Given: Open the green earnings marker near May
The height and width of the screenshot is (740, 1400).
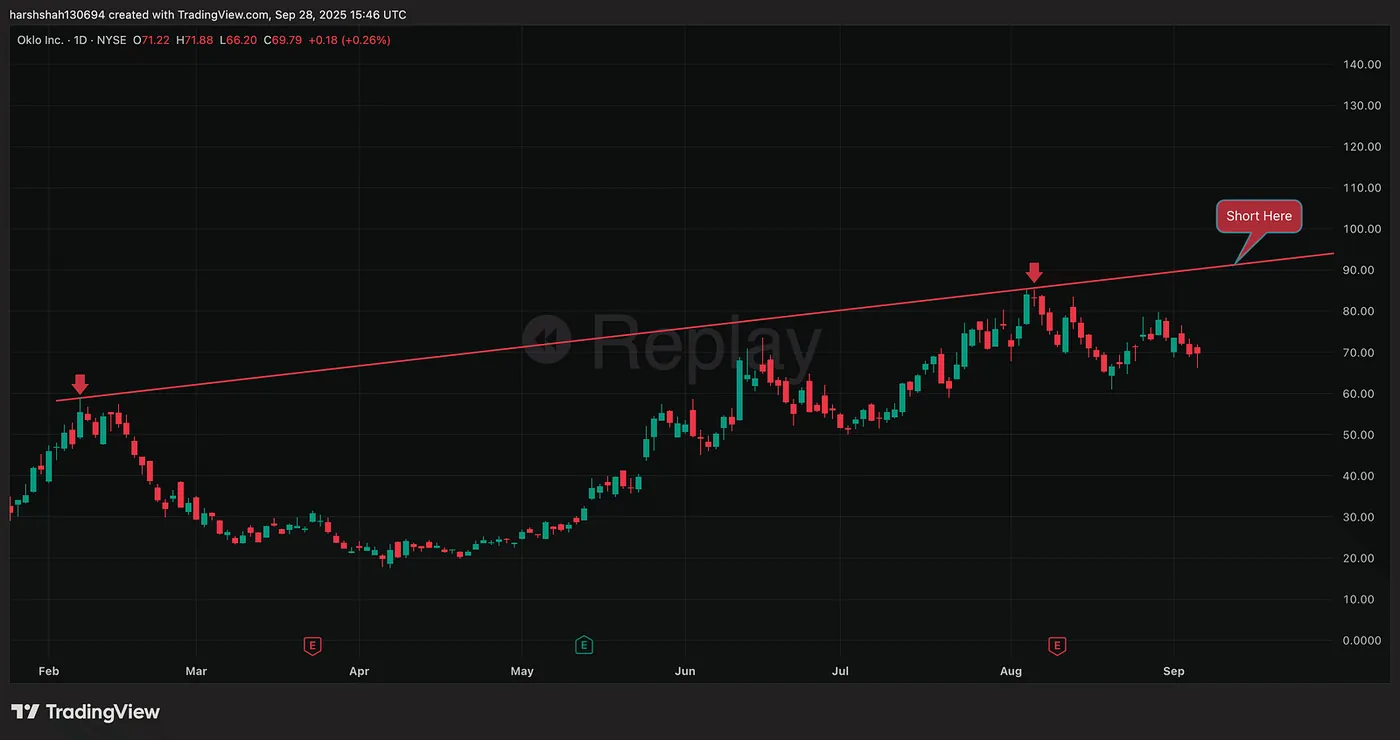Looking at the screenshot, I should [584, 645].
